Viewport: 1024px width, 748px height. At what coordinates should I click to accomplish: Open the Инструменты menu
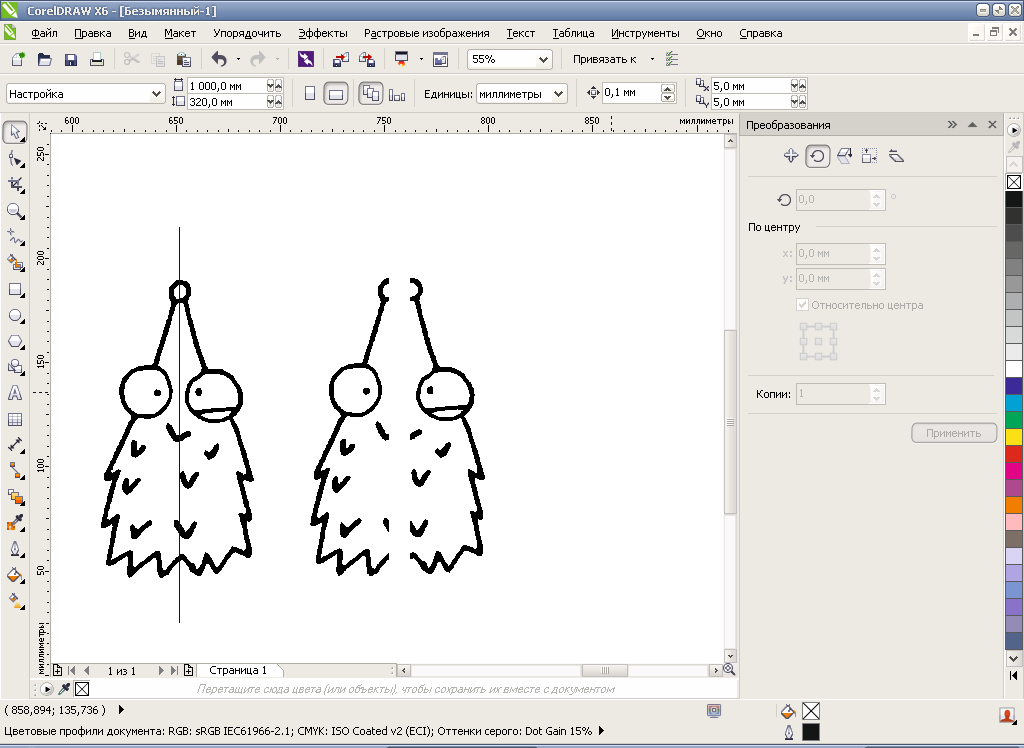point(645,33)
